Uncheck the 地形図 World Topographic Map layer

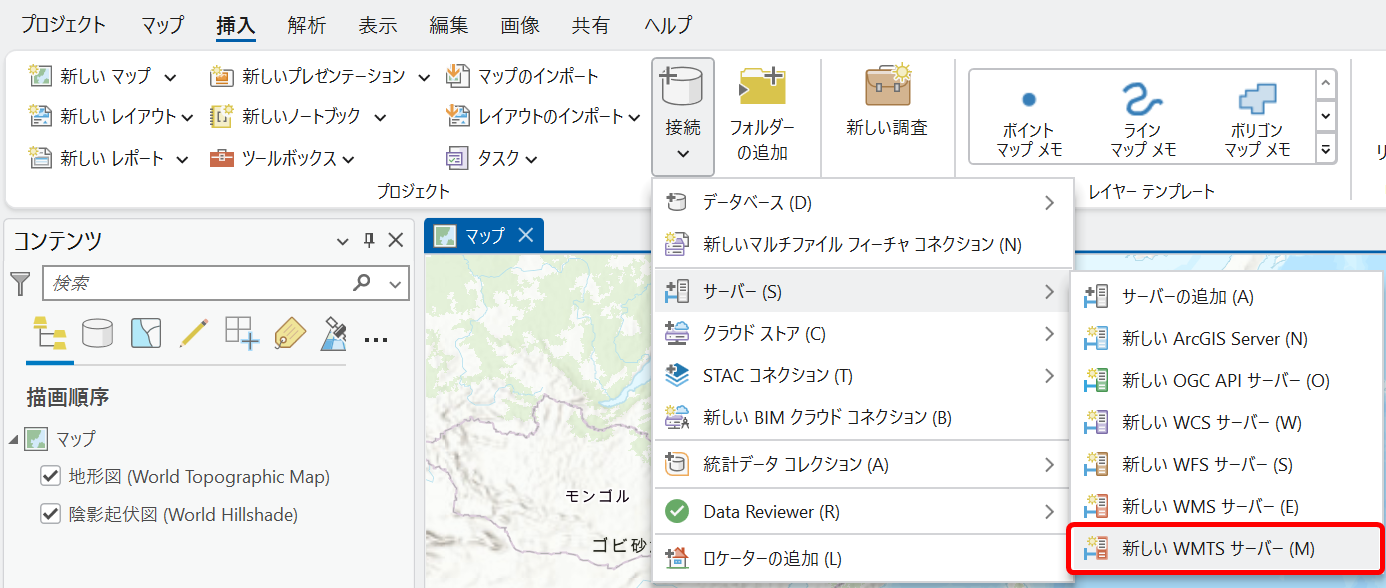point(50,476)
